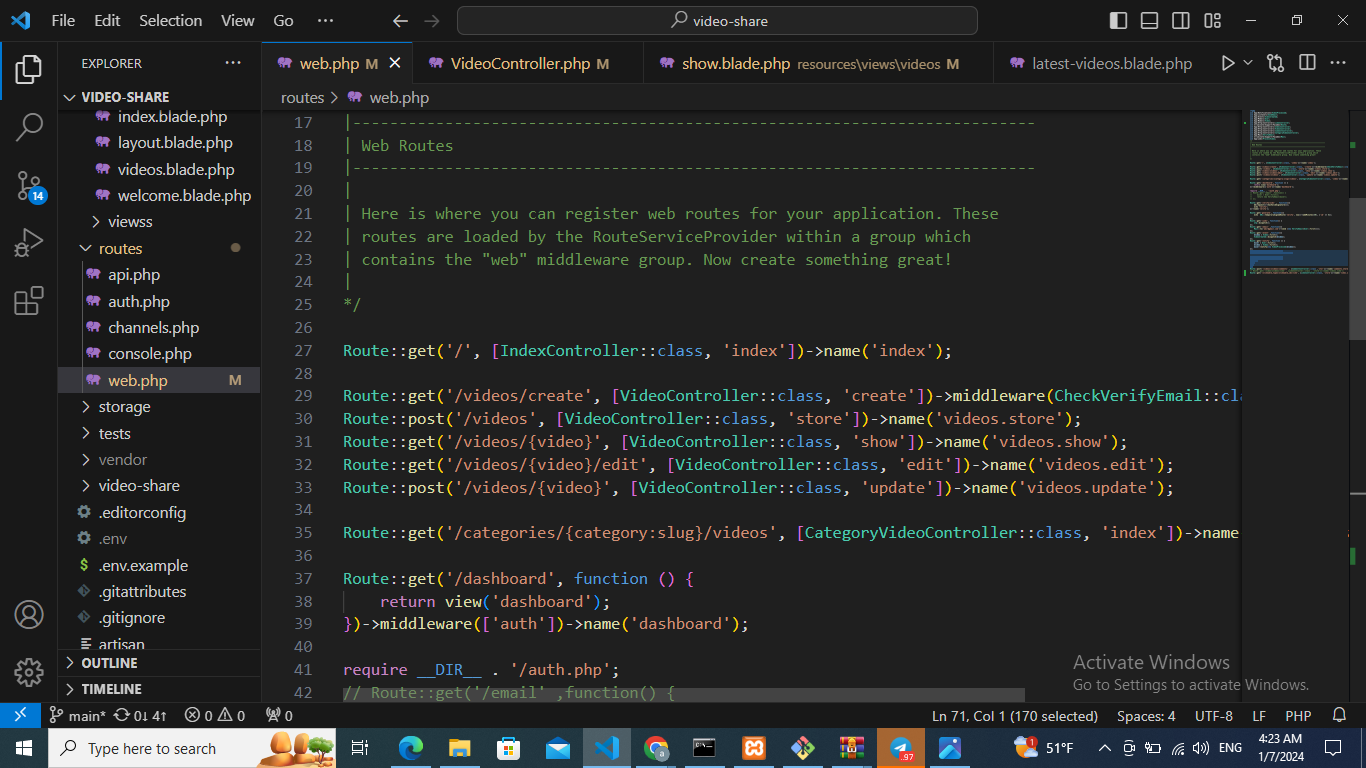
Task: Switch to the VideoController.php tab
Action: pyautogui.click(x=527, y=63)
